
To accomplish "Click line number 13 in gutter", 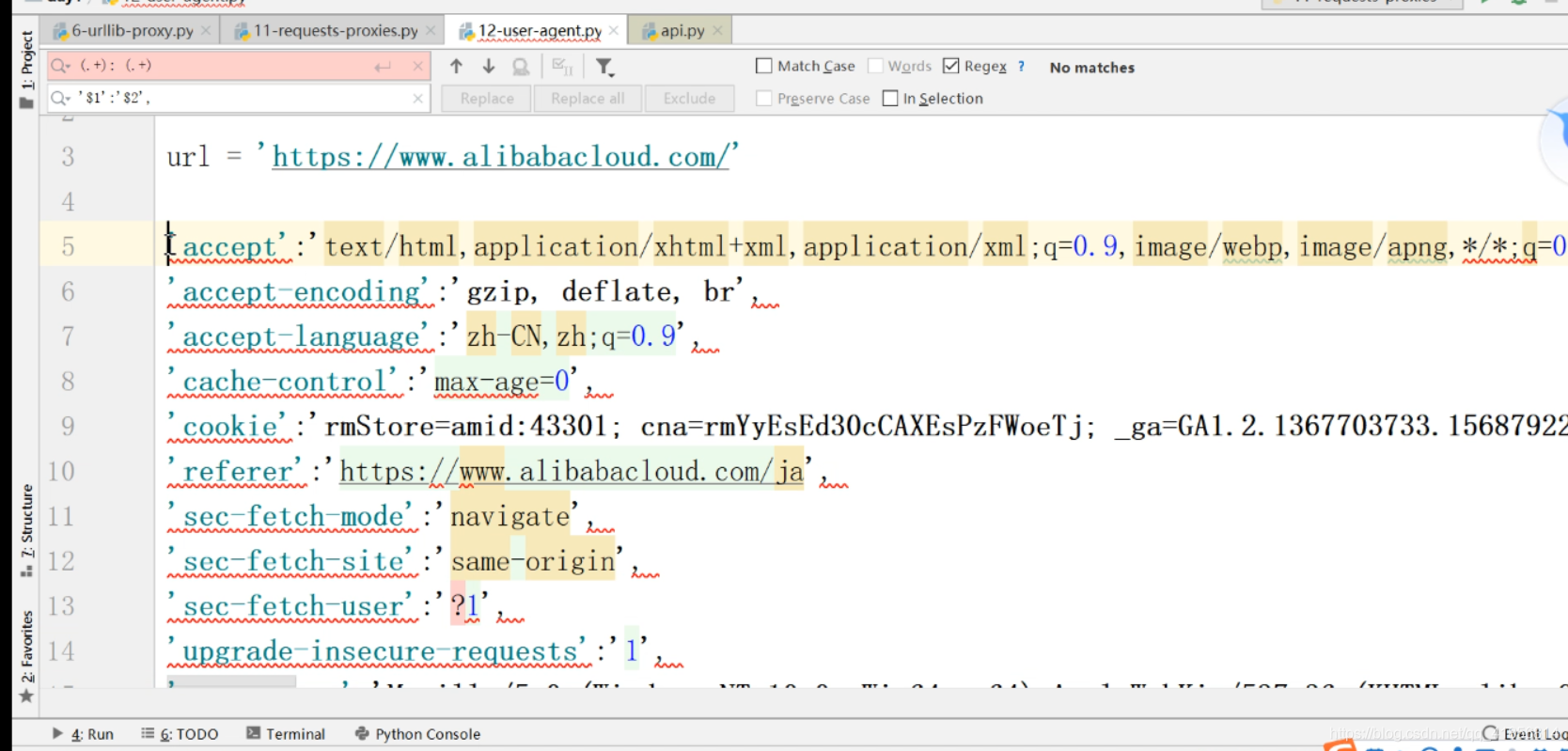I will [61, 605].
